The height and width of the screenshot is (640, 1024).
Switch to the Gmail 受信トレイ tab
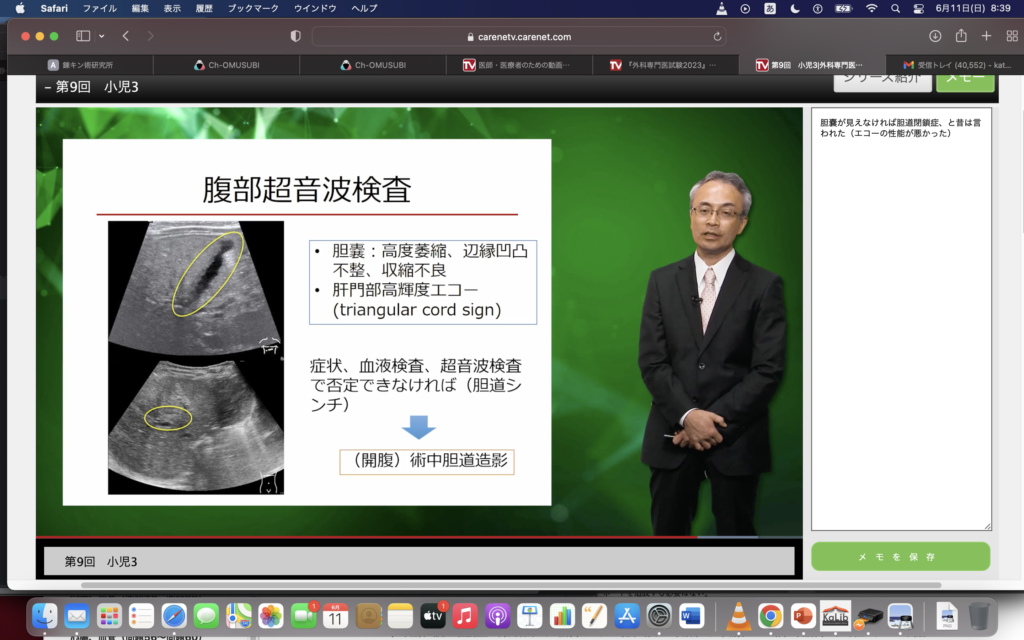pos(955,65)
